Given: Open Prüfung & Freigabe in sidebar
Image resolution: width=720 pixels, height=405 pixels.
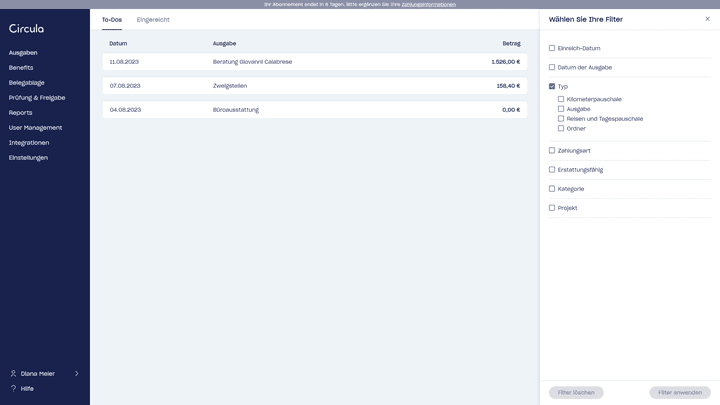Looking at the screenshot, I should pos(37,98).
